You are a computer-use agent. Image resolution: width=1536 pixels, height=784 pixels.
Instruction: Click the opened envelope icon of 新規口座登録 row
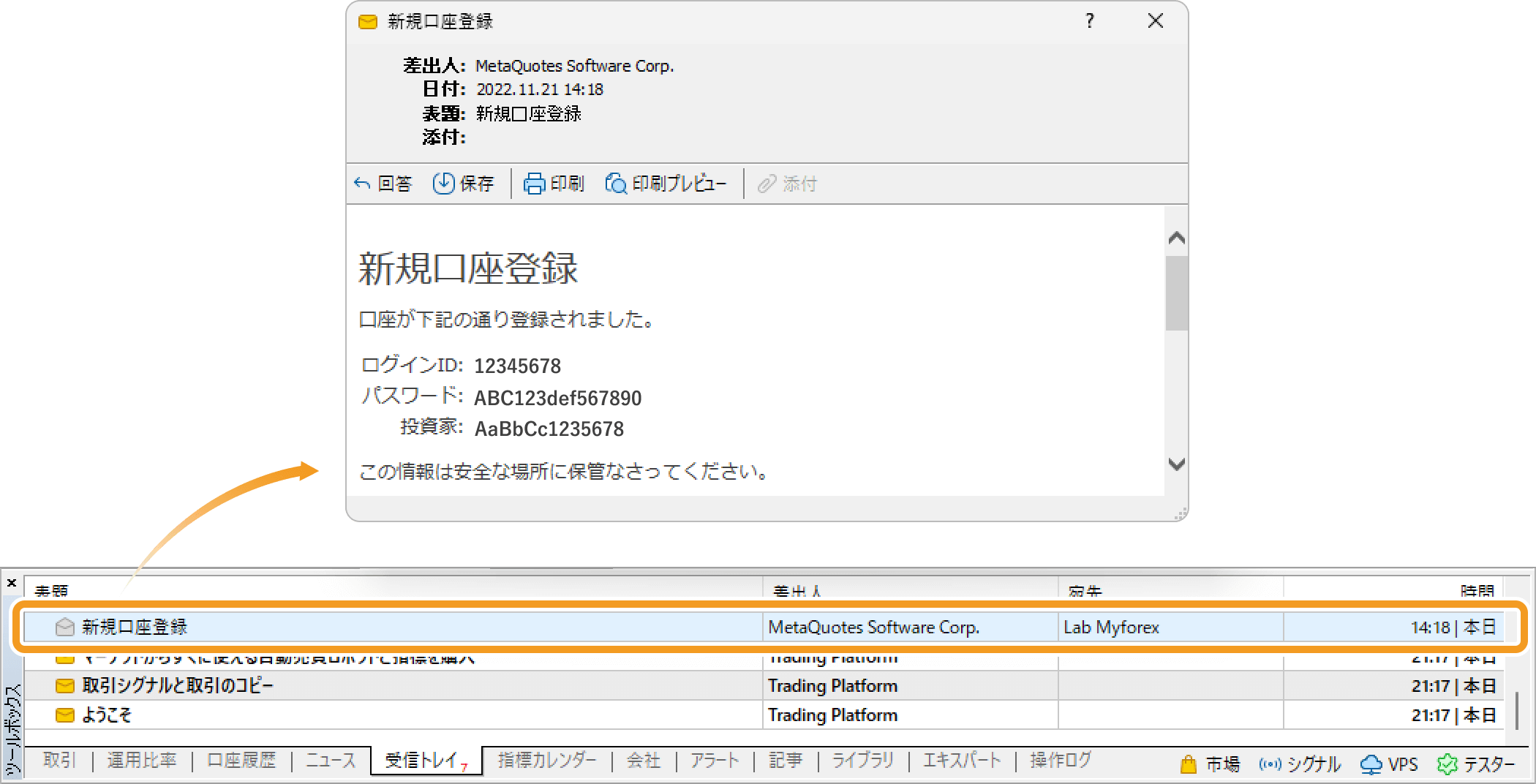point(65,627)
